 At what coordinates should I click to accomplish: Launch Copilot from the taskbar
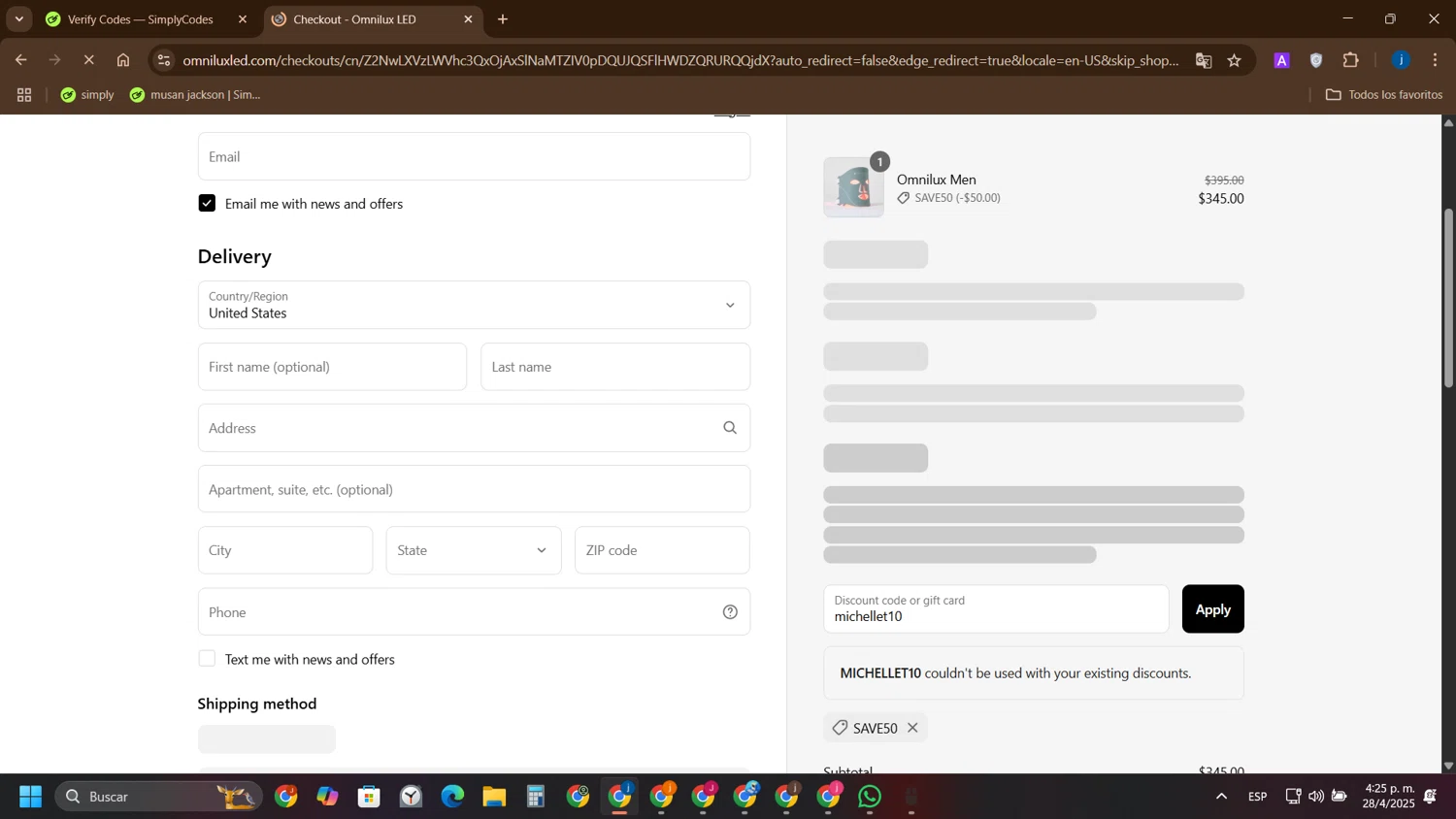[x=327, y=797]
